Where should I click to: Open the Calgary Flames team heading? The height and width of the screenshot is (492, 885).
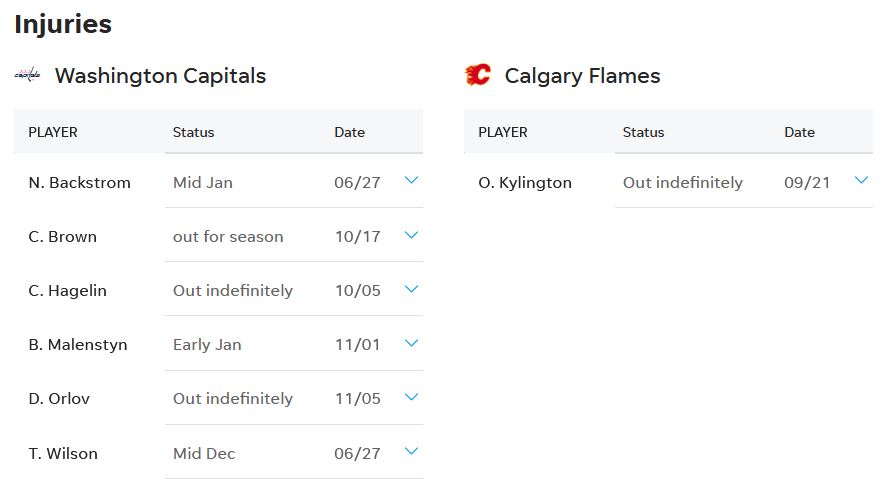point(582,76)
